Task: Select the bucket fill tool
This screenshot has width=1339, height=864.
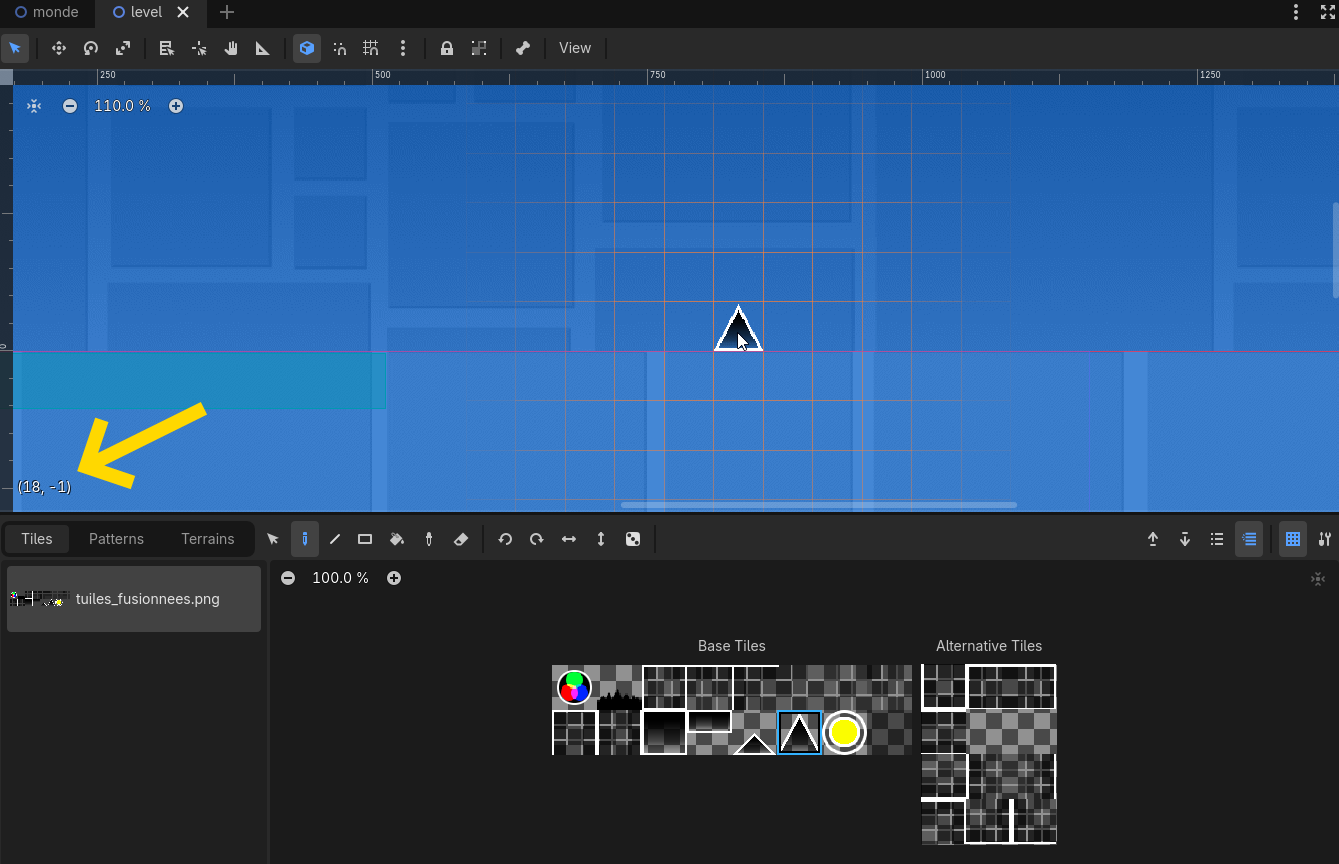Action: click(397, 539)
